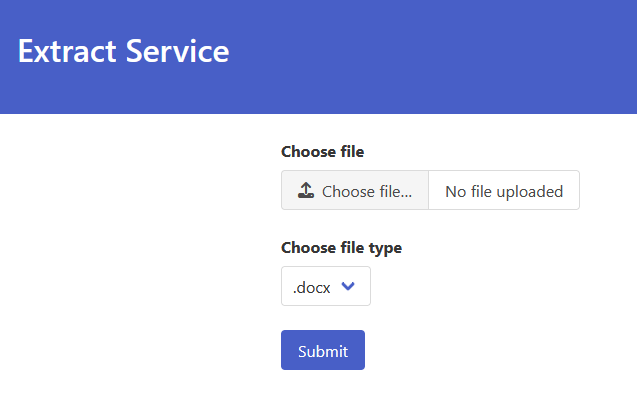637x410 pixels.
Task: Click the upload arrow icon
Action: (306, 190)
